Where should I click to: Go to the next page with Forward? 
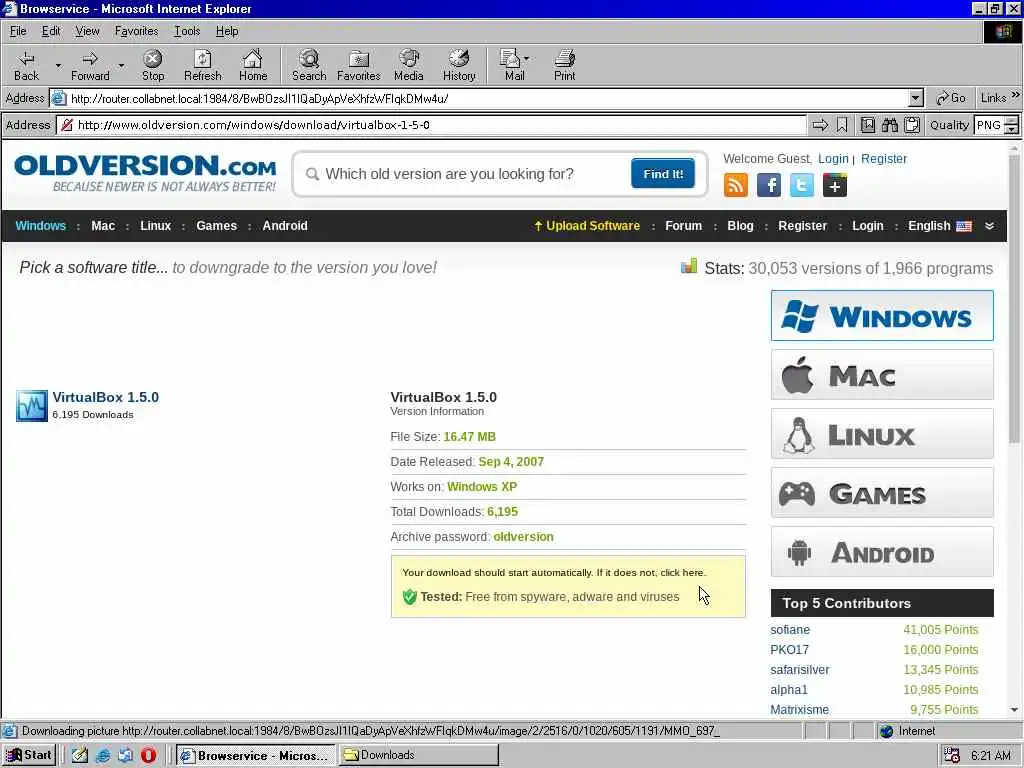(x=90, y=65)
